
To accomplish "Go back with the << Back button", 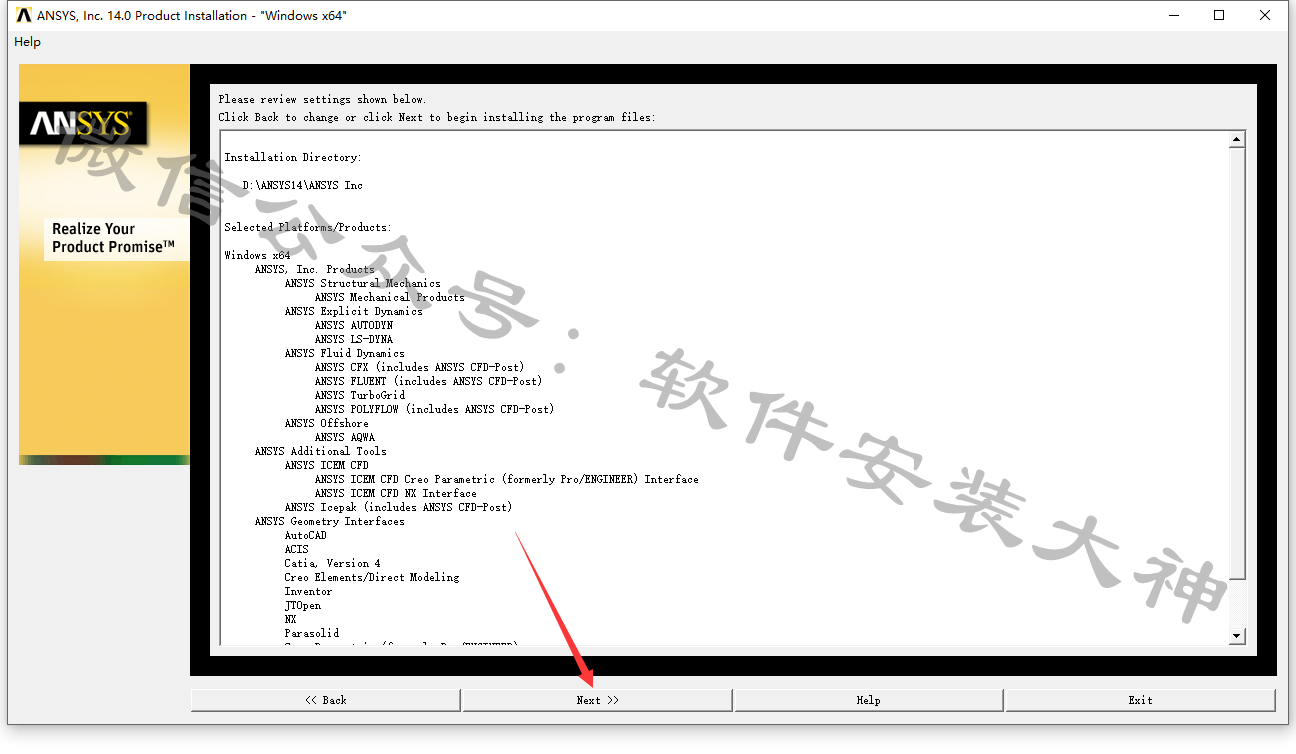I will (326, 700).
